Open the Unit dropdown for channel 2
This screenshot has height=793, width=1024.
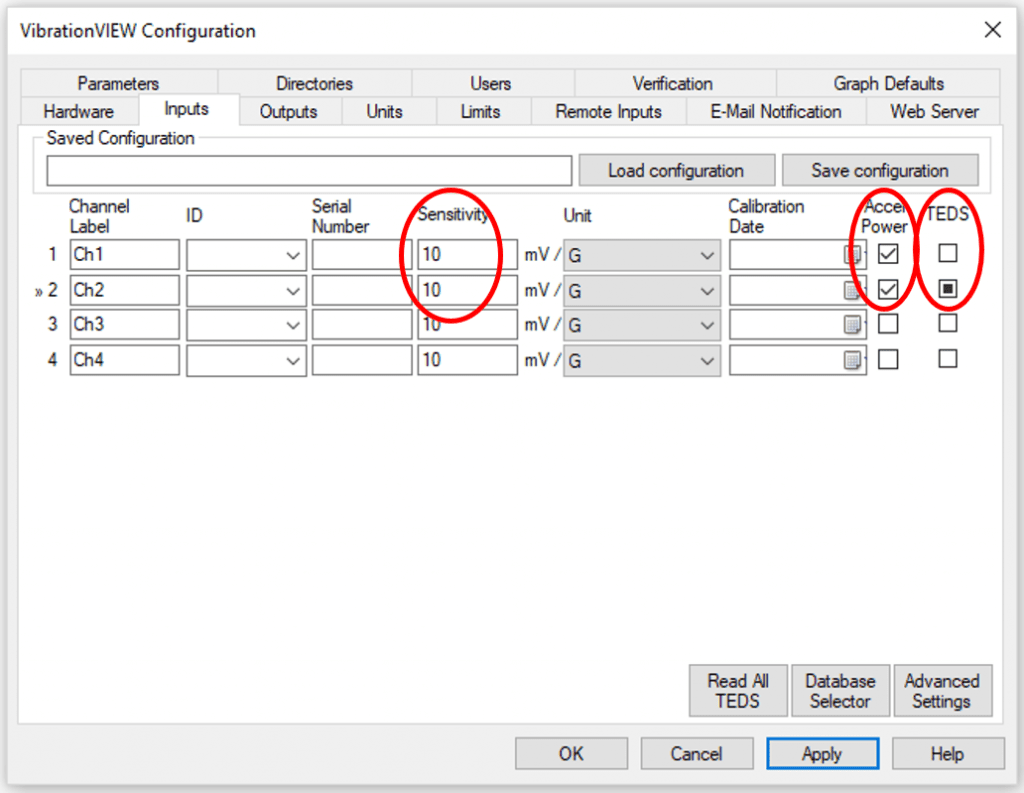[x=707, y=290]
